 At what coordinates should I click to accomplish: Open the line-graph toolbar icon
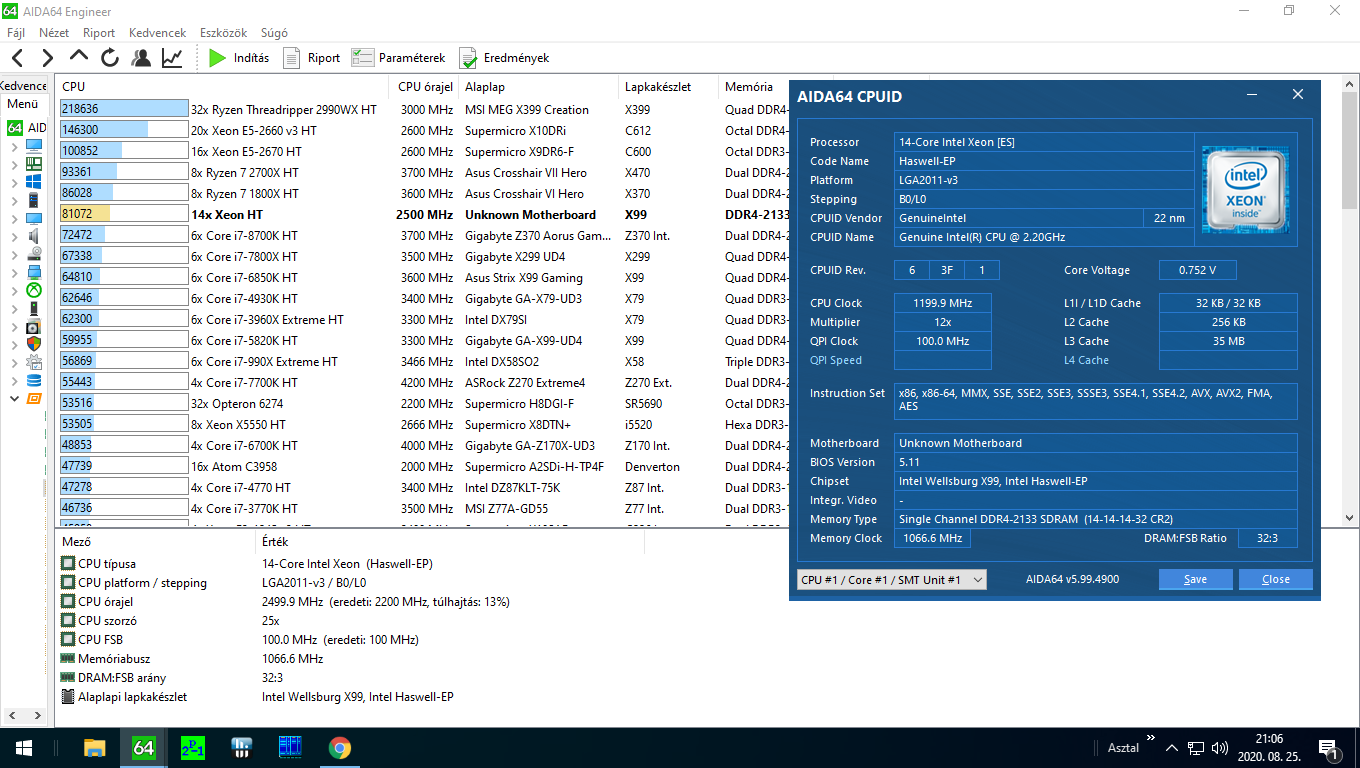[172, 58]
